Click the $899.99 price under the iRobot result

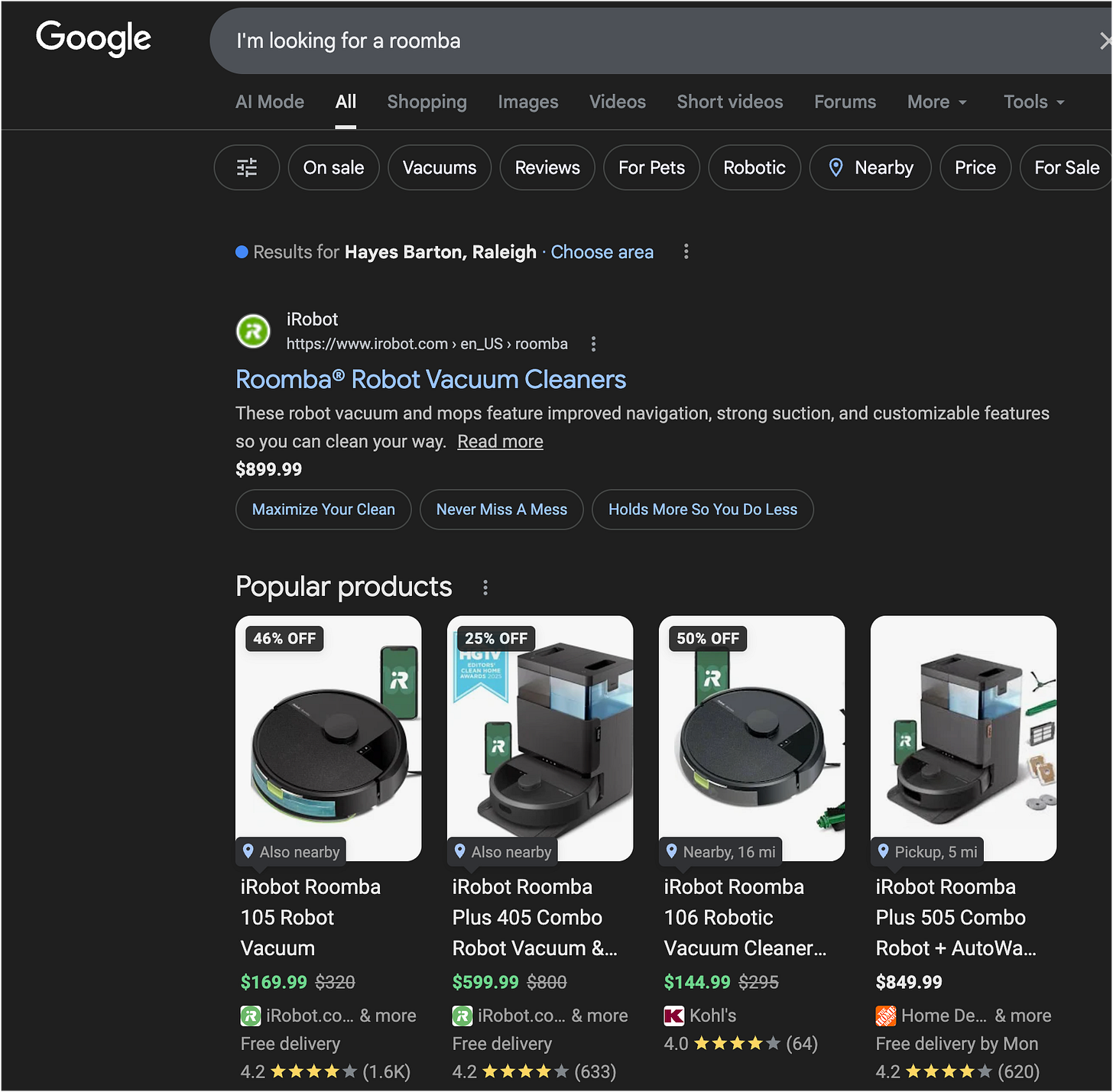click(269, 469)
